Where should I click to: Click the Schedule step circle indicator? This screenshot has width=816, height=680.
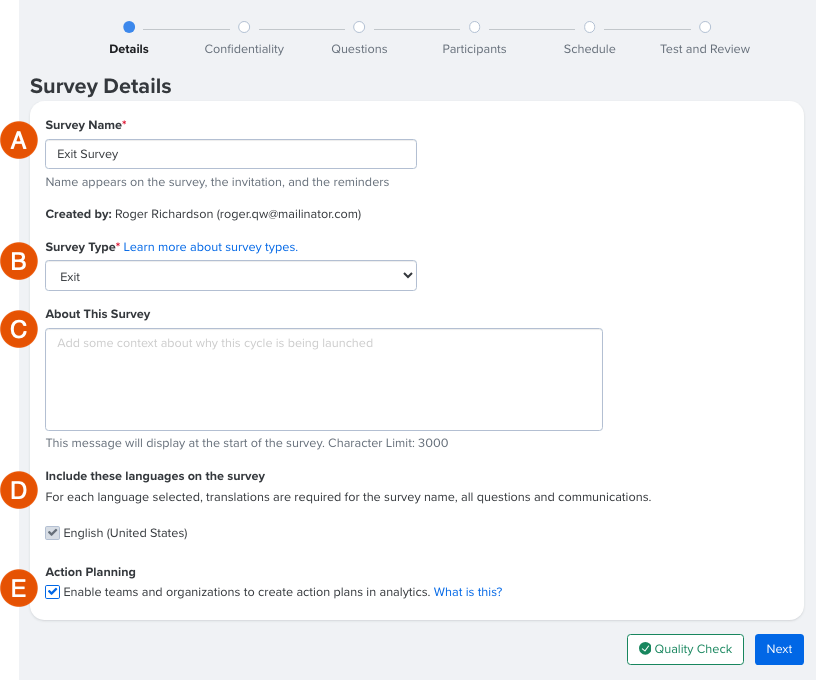[x=589, y=27]
